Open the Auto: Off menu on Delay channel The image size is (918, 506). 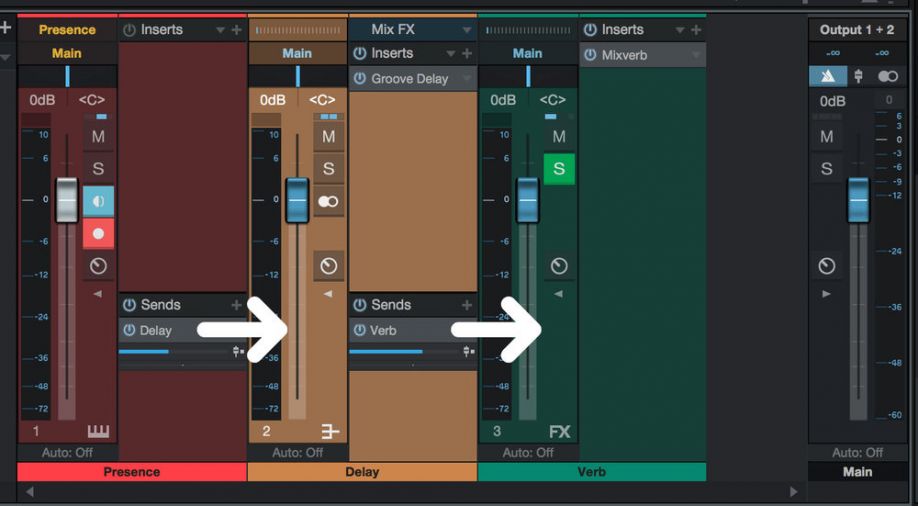click(x=297, y=453)
